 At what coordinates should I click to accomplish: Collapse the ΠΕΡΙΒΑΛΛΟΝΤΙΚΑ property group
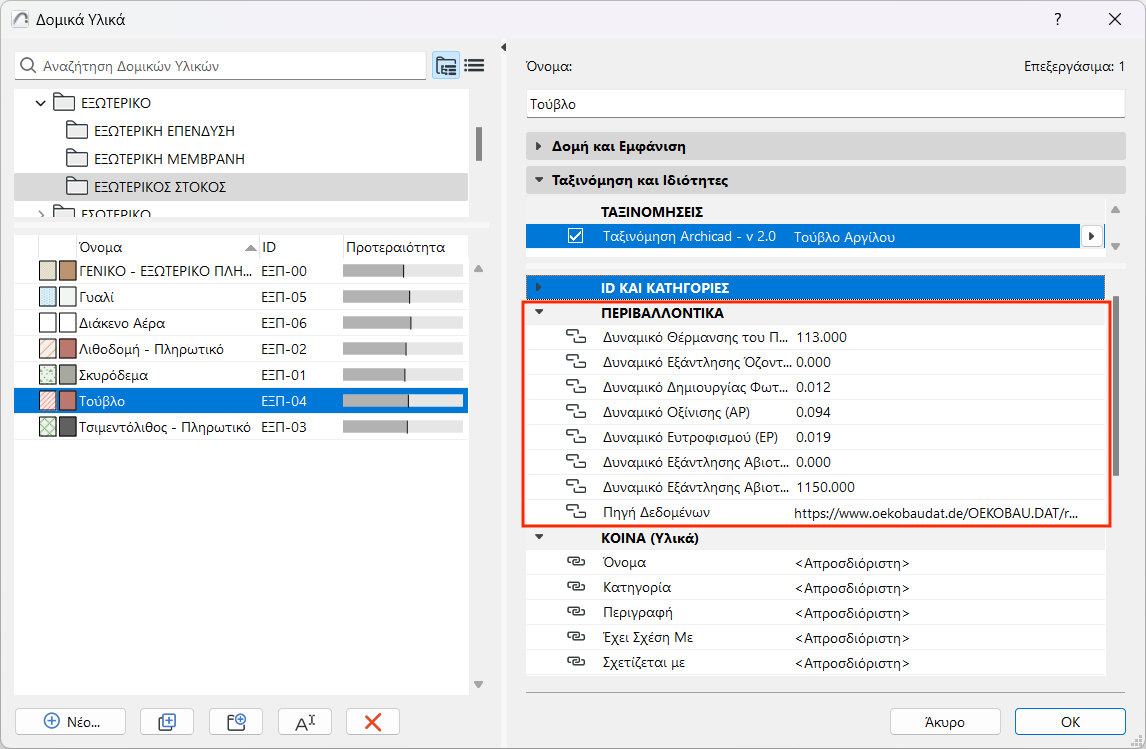coord(539,312)
